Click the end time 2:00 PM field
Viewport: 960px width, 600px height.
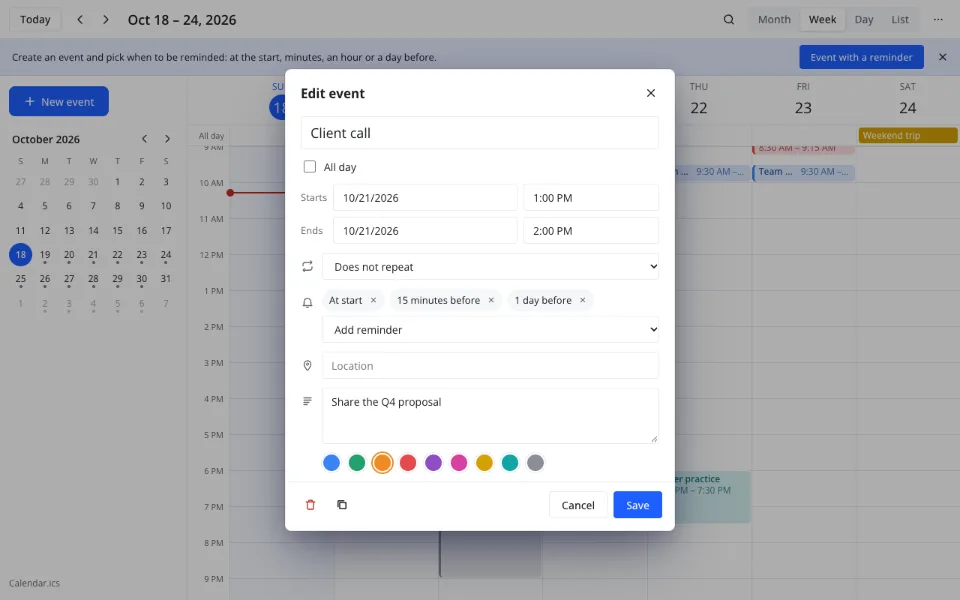591,231
